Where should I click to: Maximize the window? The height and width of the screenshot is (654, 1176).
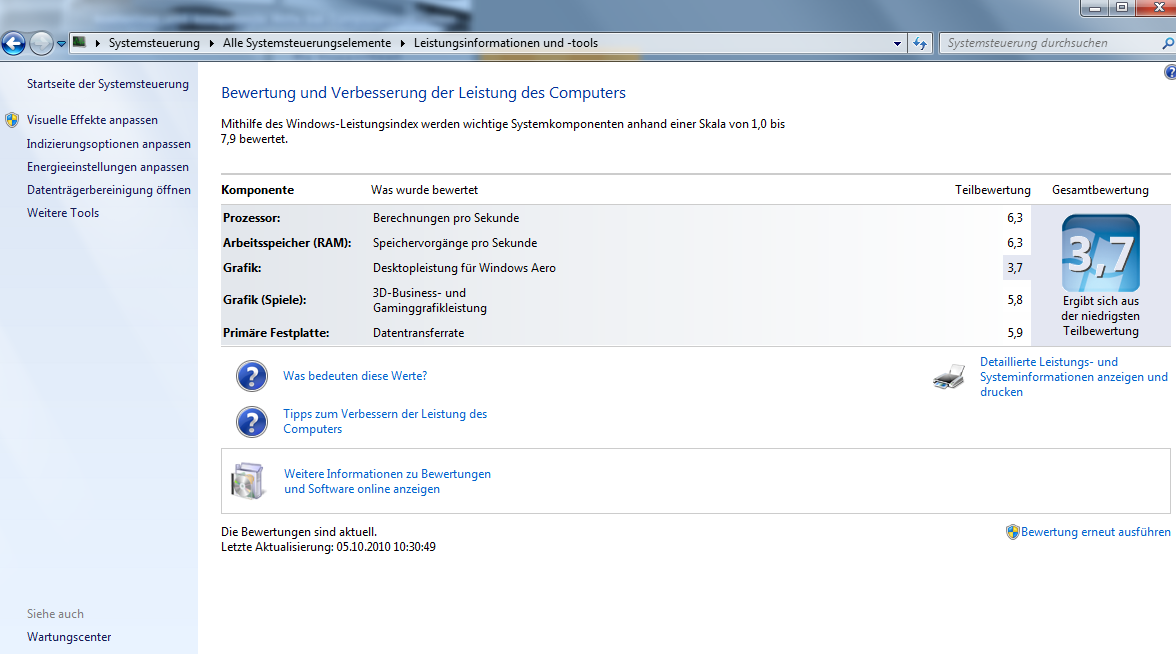(1122, 8)
